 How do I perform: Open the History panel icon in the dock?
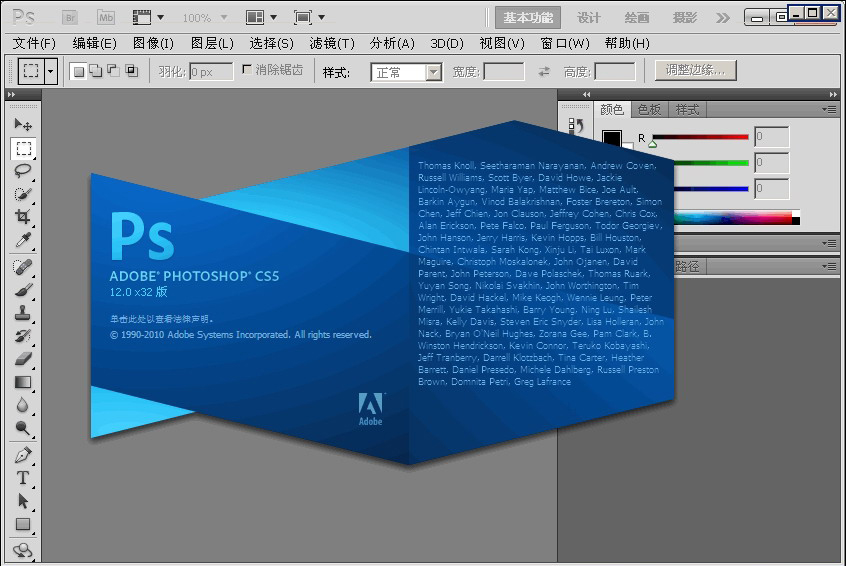click(576, 126)
